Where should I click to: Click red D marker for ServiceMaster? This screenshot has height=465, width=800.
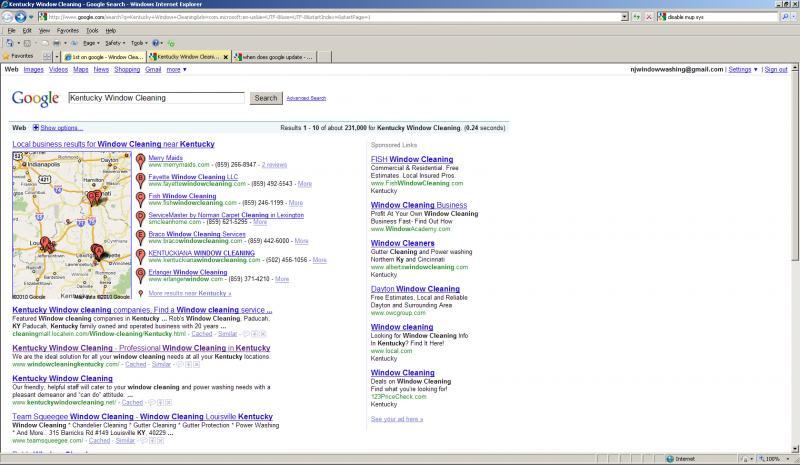click(141, 218)
